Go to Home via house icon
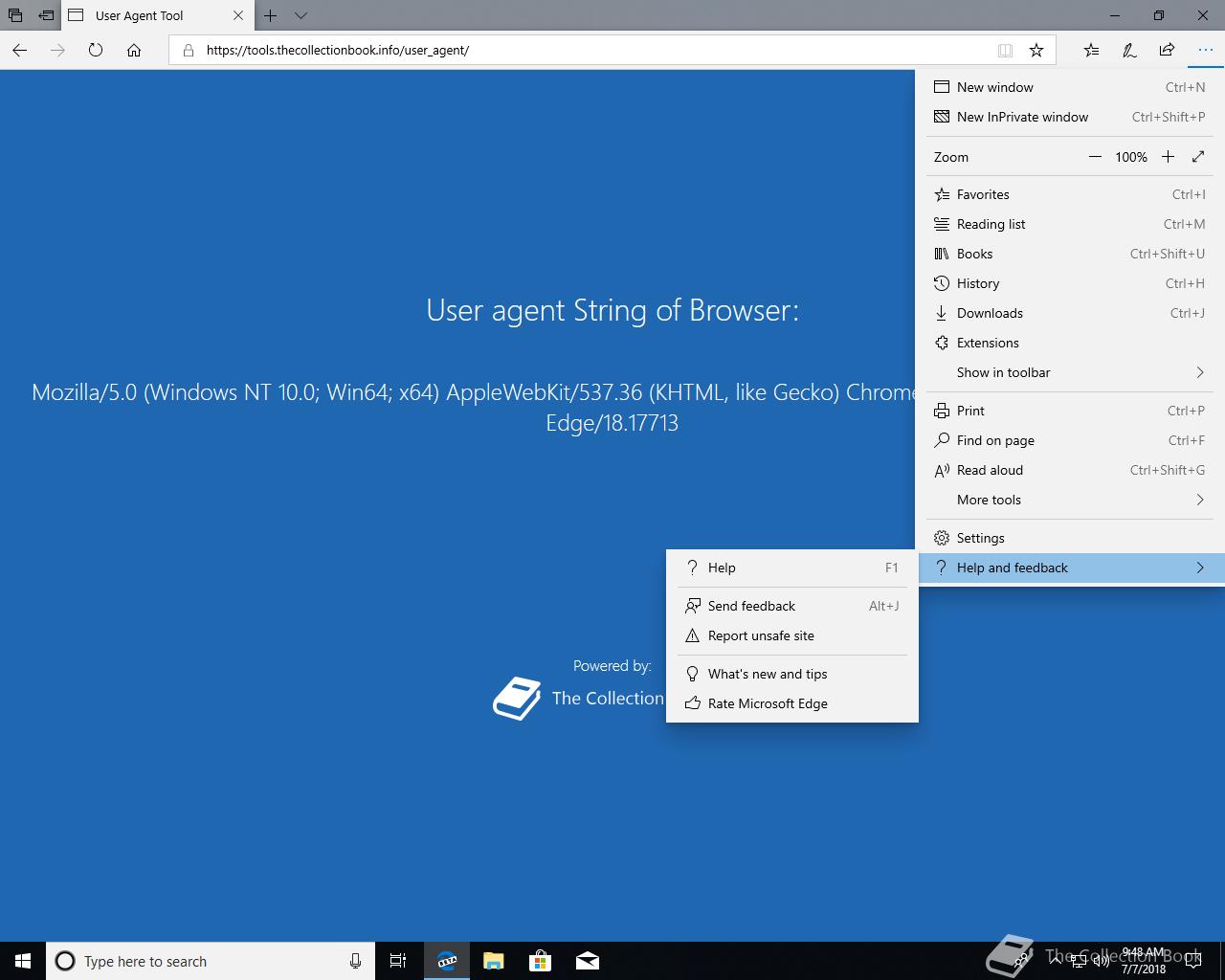The height and width of the screenshot is (980, 1225). pos(134,50)
